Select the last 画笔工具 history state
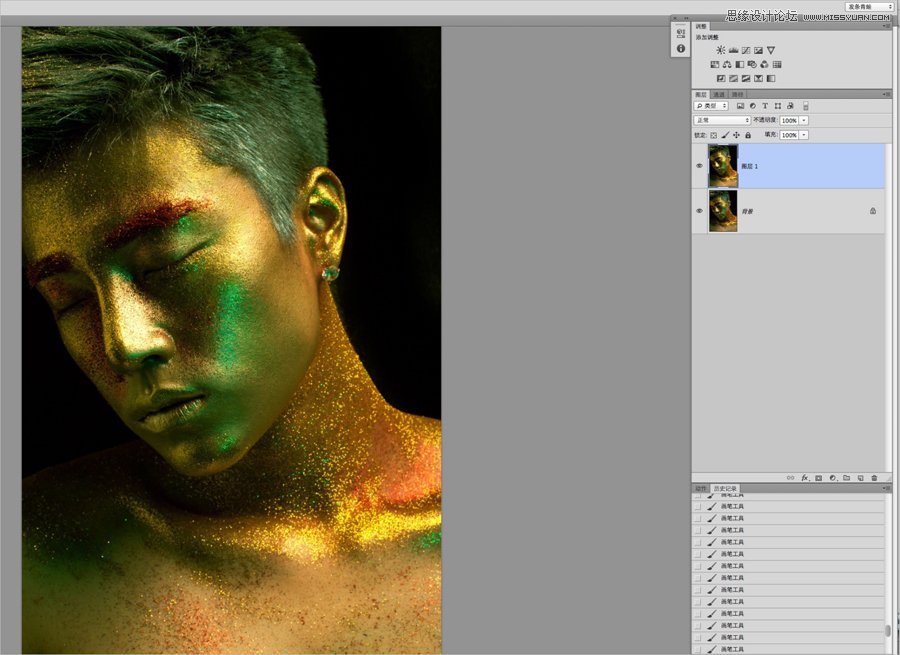This screenshot has width=900, height=655. pos(733,648)
